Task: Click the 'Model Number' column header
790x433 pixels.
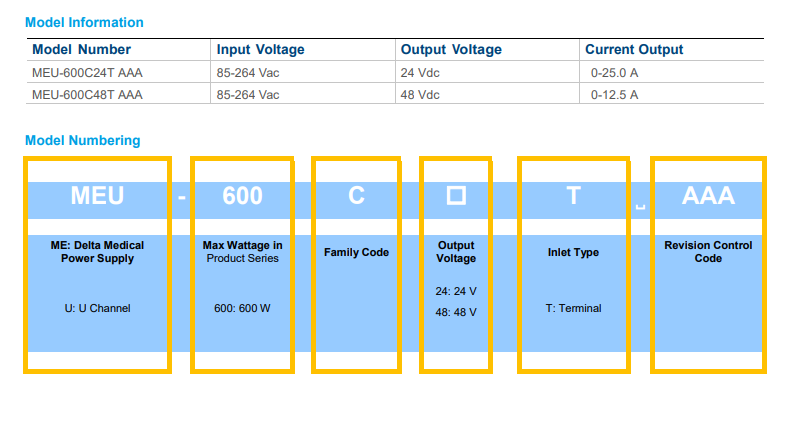Action: click(81, 49)
